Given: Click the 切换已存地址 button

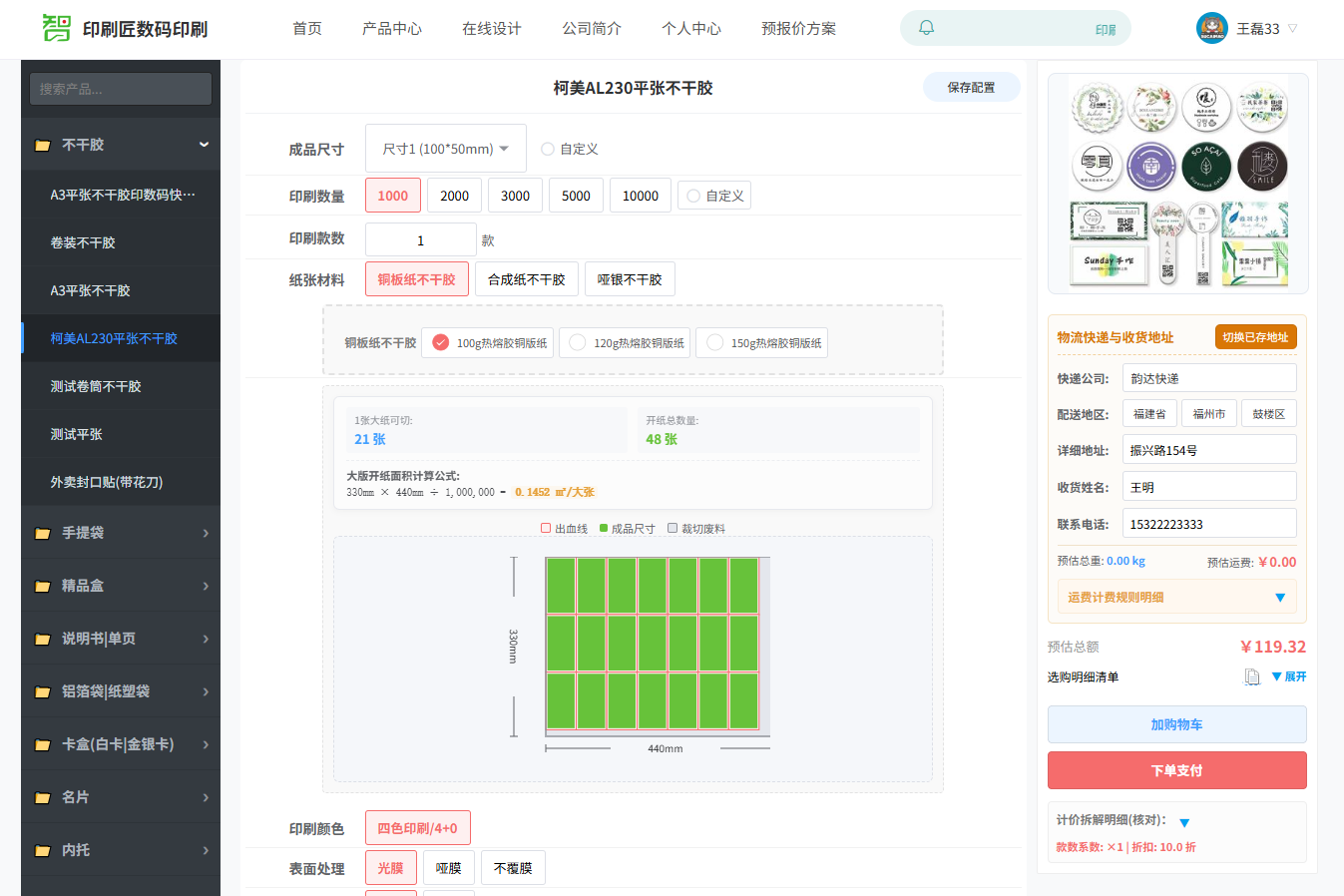Looking at the screenshot, I should 1256,337.
